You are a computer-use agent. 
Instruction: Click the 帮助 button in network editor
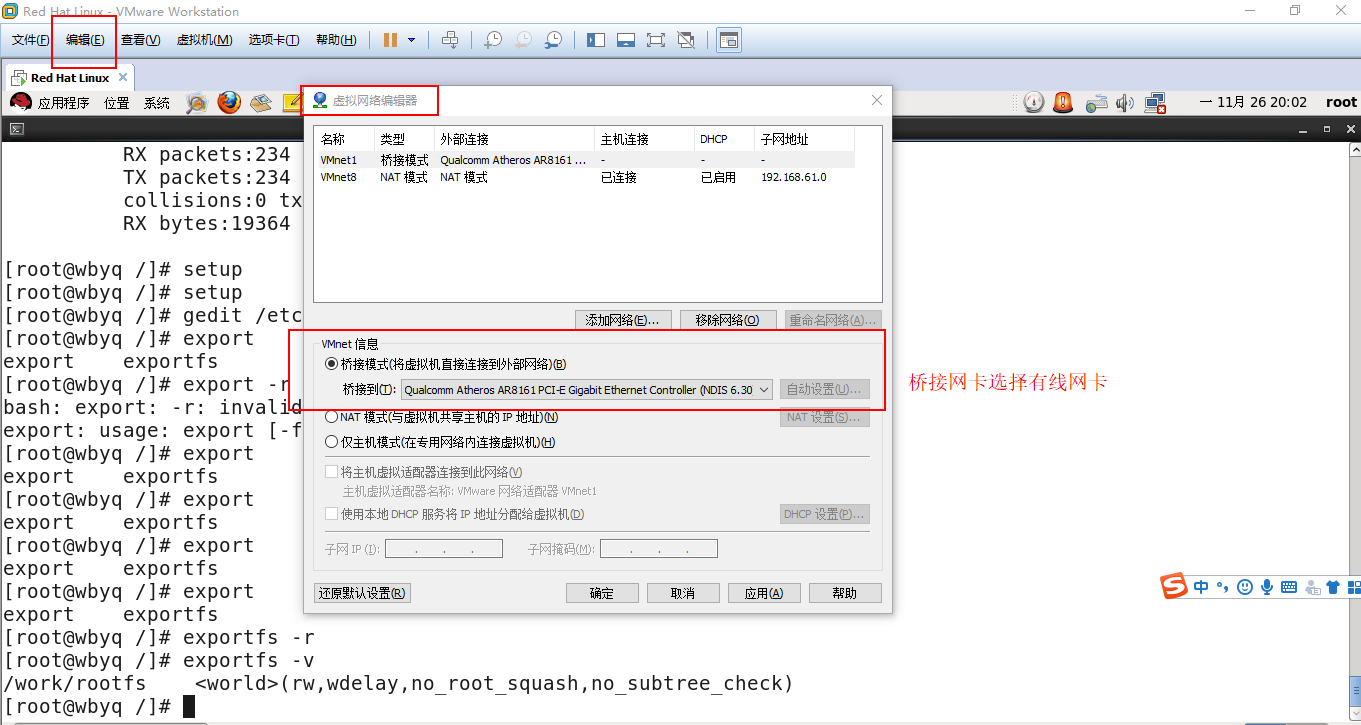click(845, 593)
